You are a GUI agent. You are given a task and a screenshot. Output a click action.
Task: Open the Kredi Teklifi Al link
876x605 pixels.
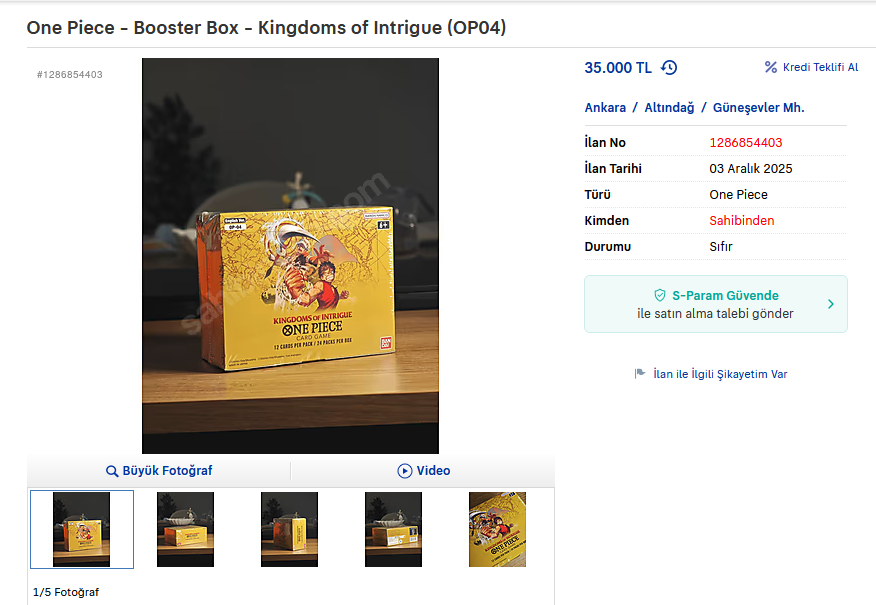(x=820, y=67)
